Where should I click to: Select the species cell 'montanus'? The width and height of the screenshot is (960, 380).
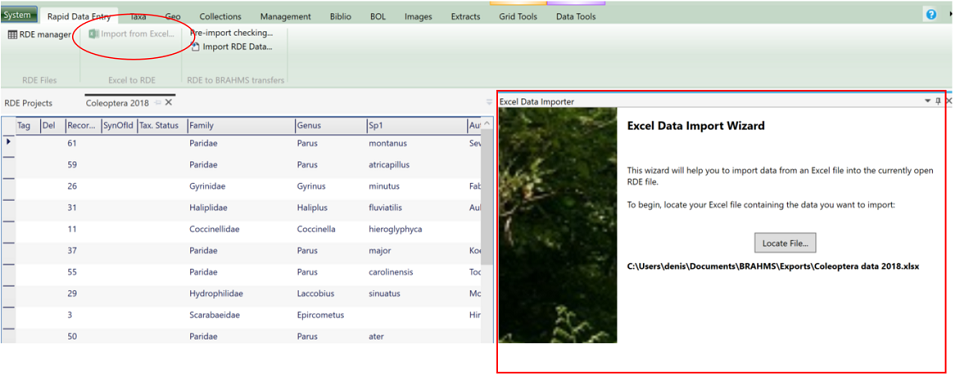(388, 143)
